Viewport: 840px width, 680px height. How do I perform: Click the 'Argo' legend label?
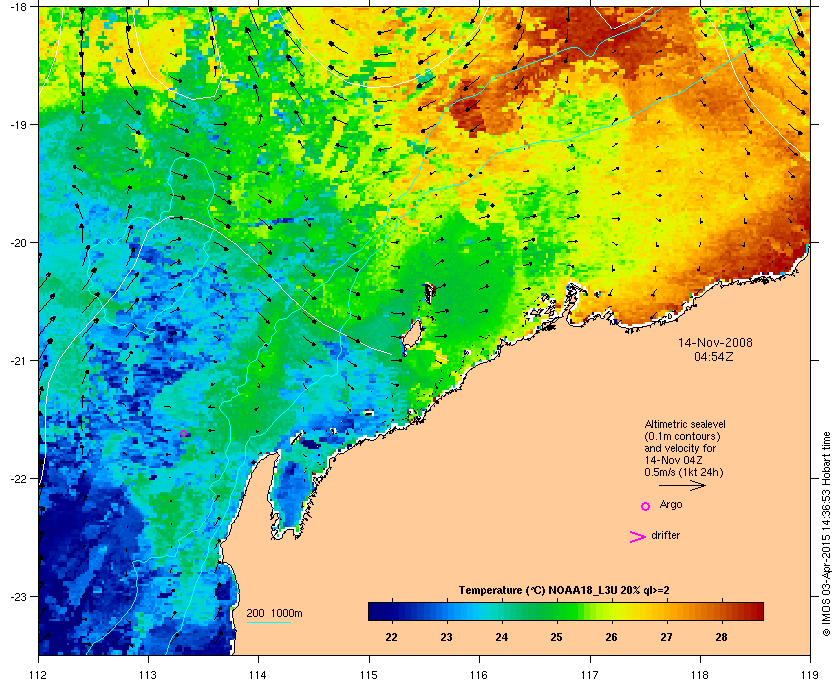(671, 505)
